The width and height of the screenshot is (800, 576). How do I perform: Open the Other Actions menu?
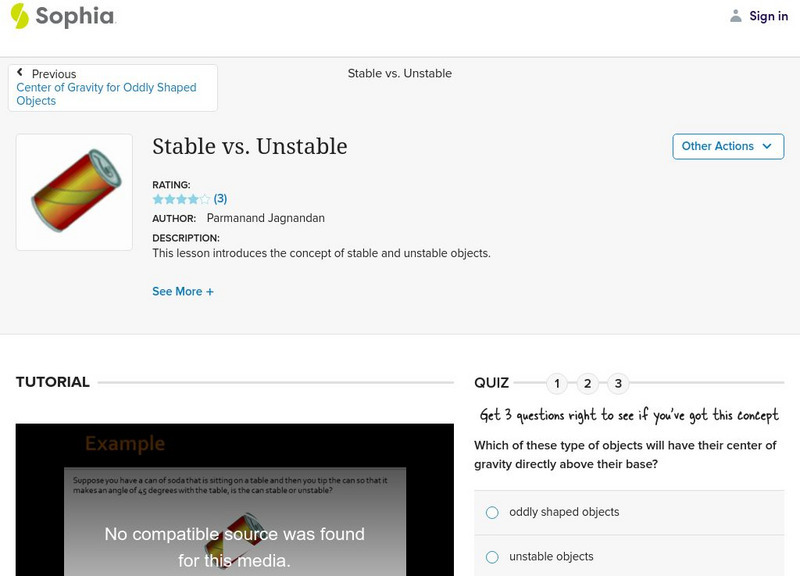coord(728,146)
